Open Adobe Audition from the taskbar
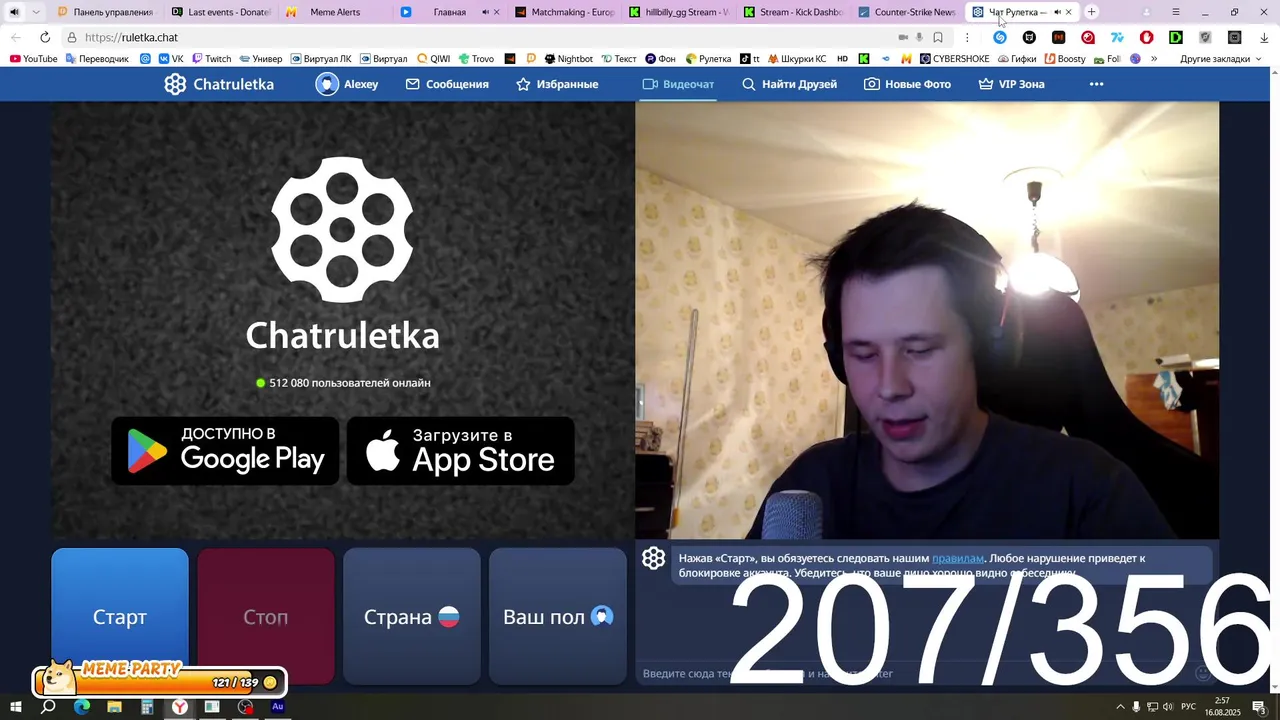The width and height of the screenshot is (1280, 720). point(278,707)
